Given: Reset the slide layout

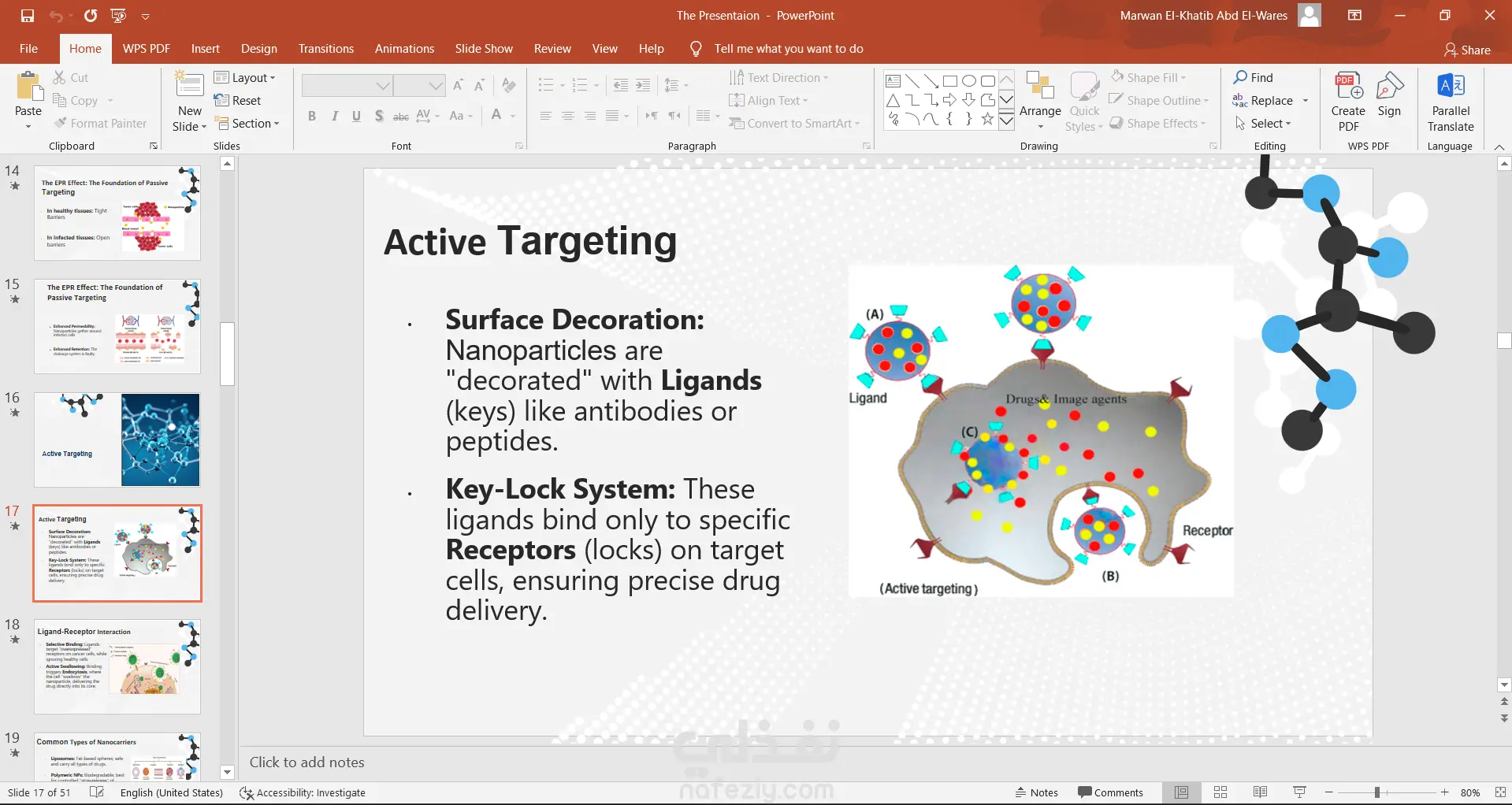Looking at the screenshot, I should [x=237, y=100].
